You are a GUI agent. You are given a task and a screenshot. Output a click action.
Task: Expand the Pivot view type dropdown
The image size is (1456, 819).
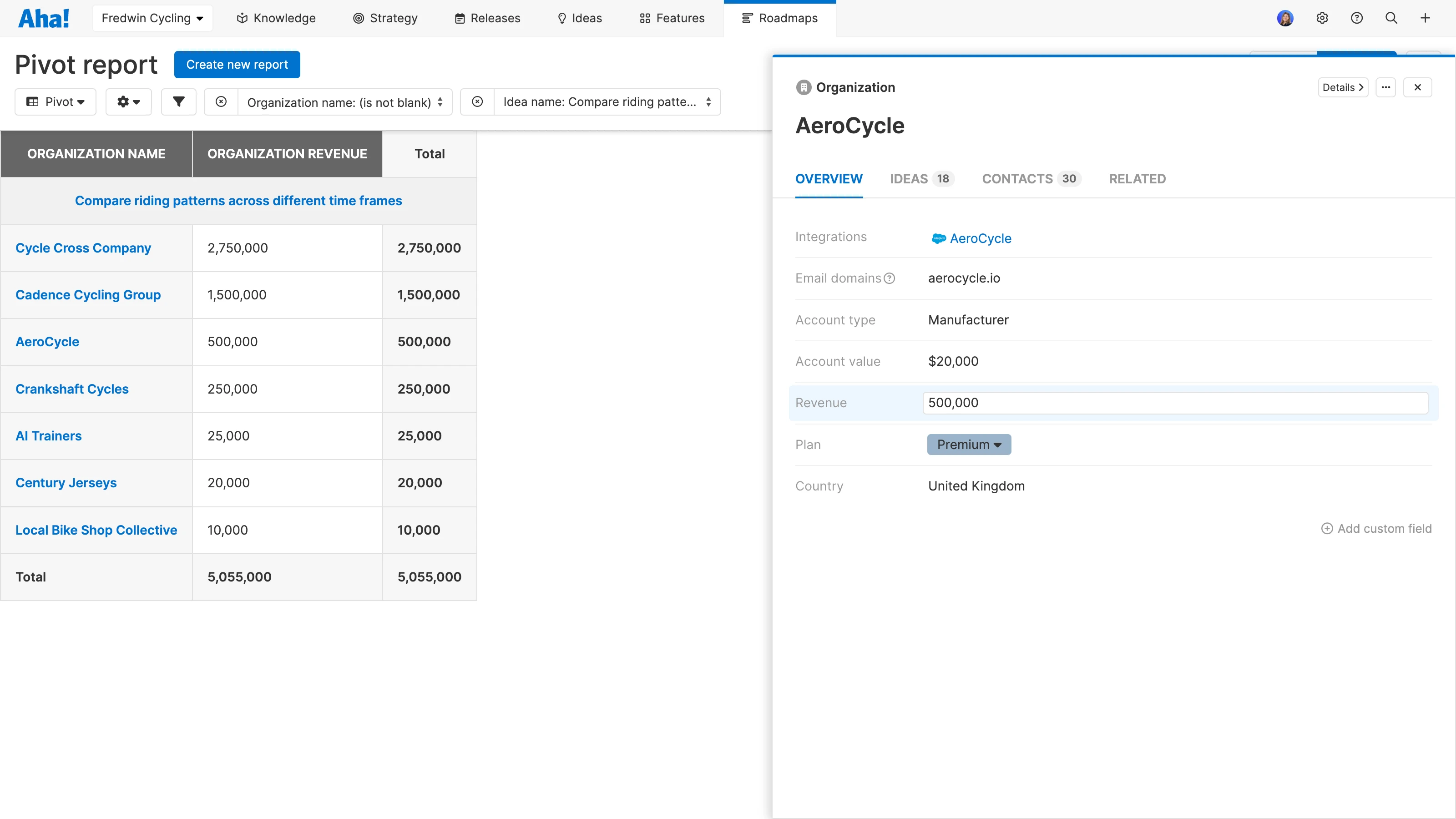(x=56, y=102)
